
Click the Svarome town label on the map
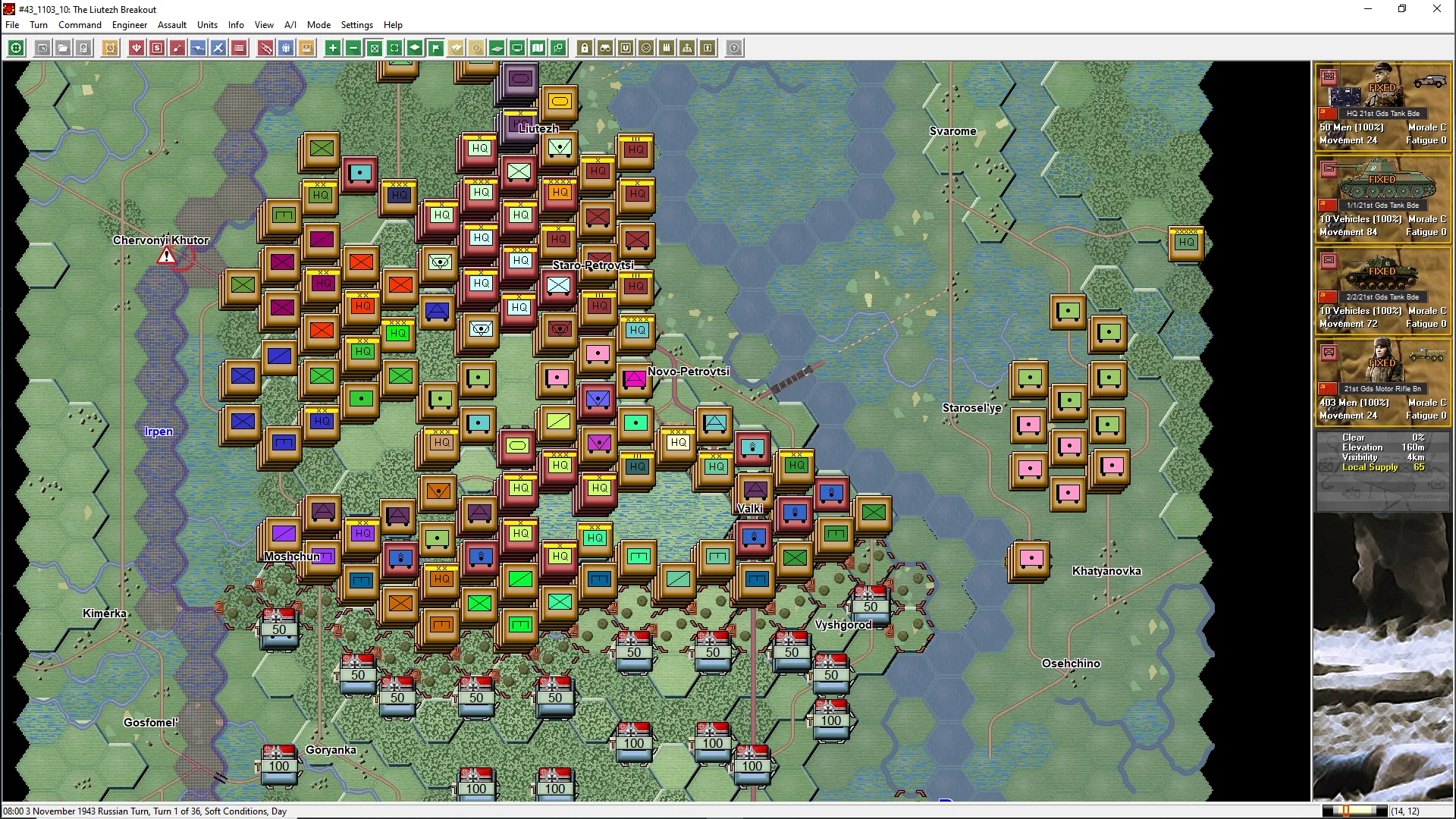[x=953, y=131]
